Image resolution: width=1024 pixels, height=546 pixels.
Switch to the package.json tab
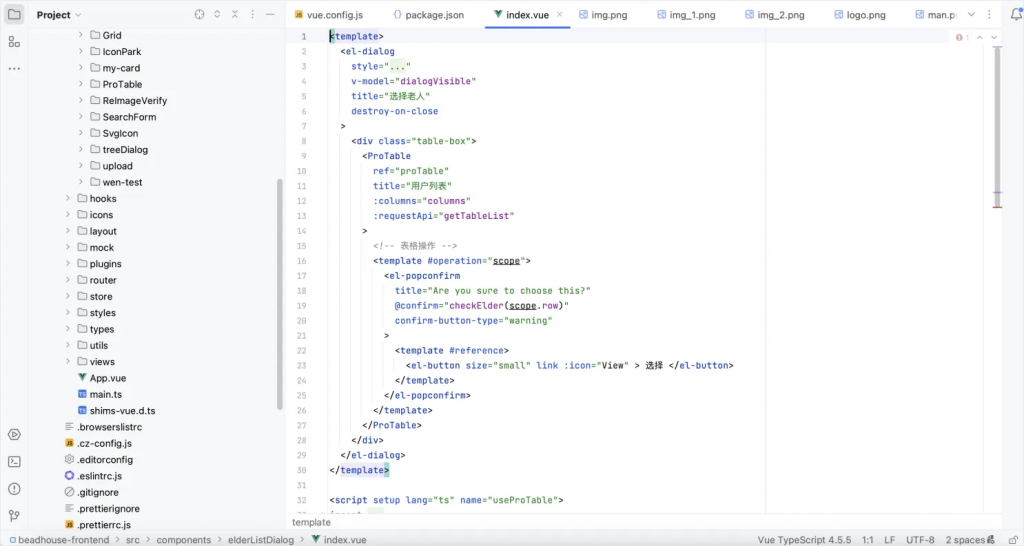(x=427, y=15)
